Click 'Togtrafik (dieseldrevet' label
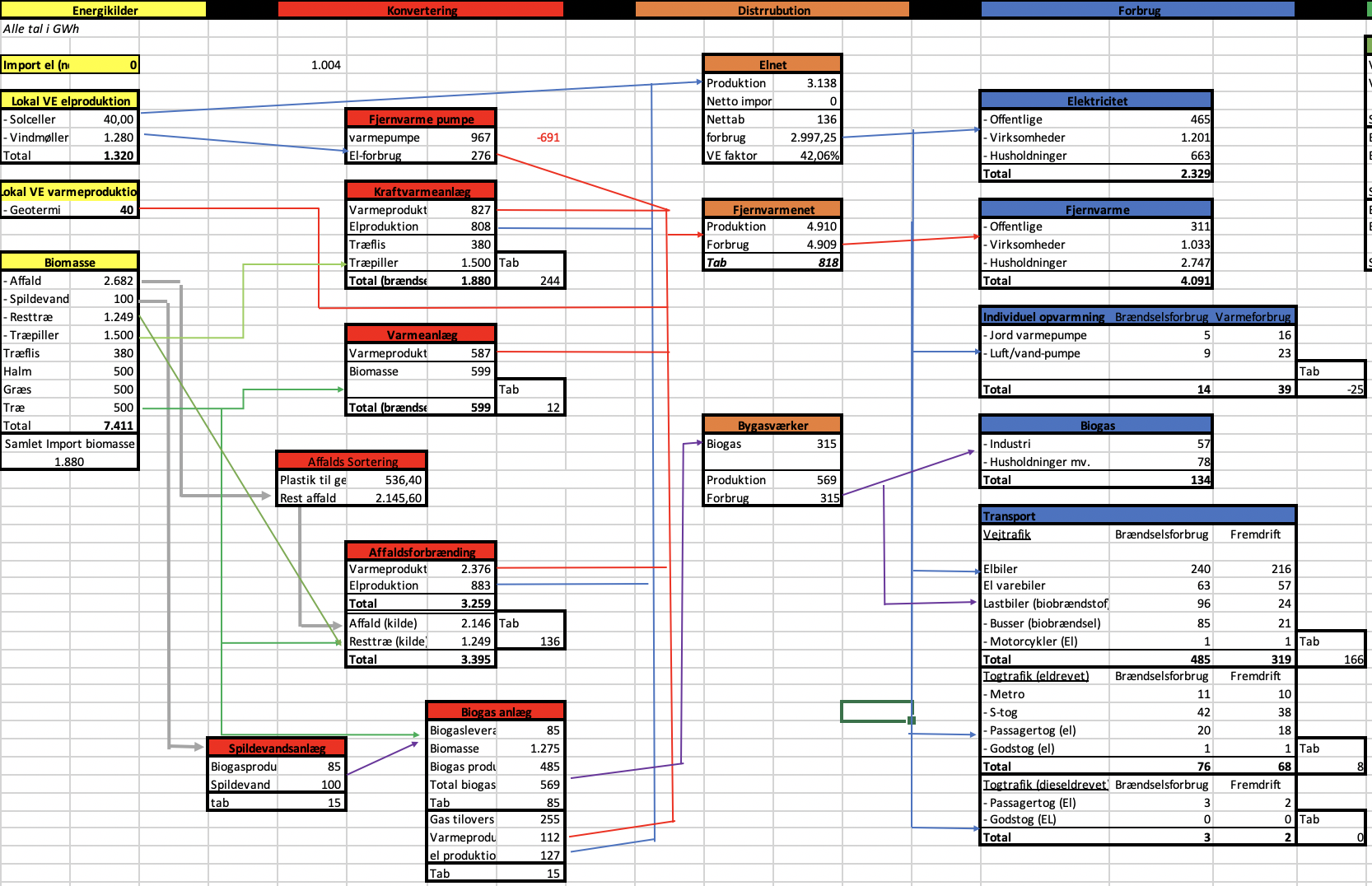The image size is (1372, 886). coord(1045,785)
